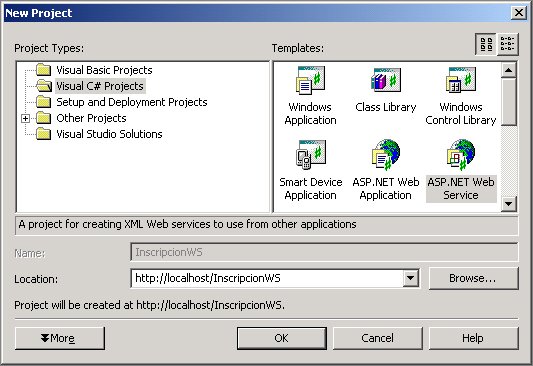Click the Visual Basic Projects folder icon
533x366 pixels.
(x=44, y=70)
